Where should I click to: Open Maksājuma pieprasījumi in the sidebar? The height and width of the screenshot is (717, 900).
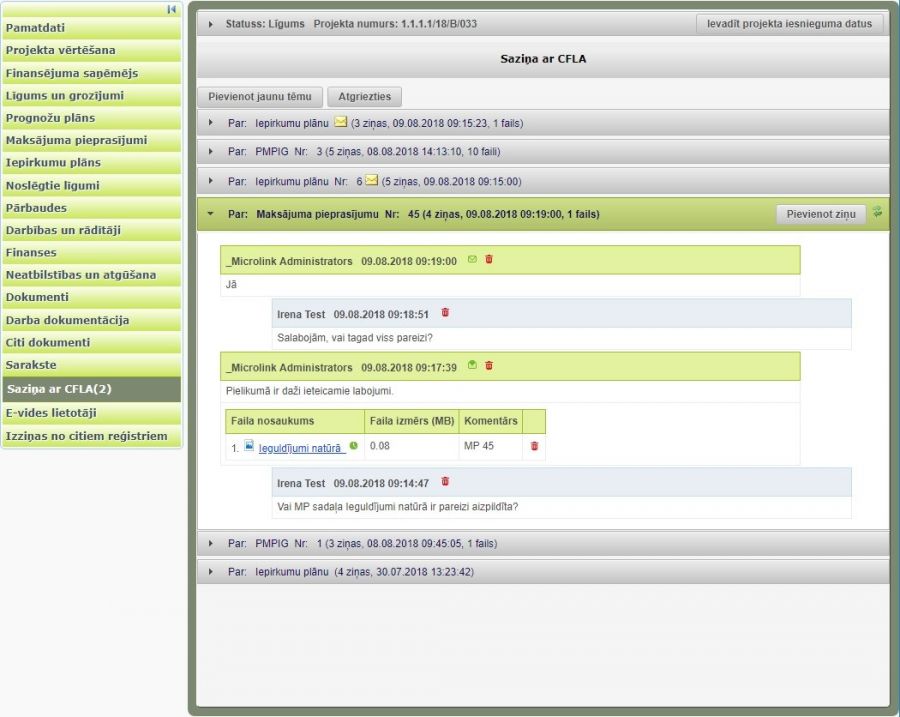(76, 140)
